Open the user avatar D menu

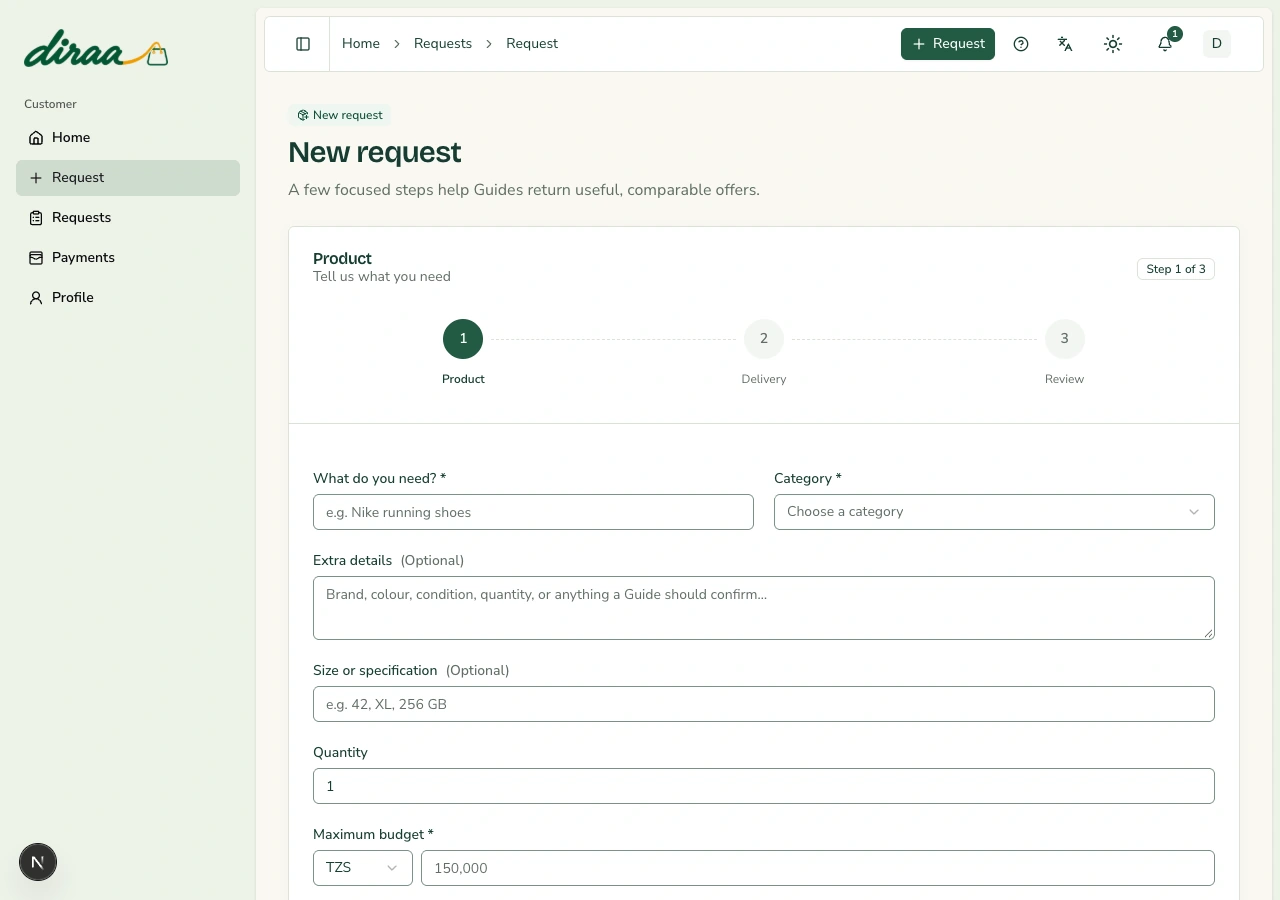(1217, 44)
